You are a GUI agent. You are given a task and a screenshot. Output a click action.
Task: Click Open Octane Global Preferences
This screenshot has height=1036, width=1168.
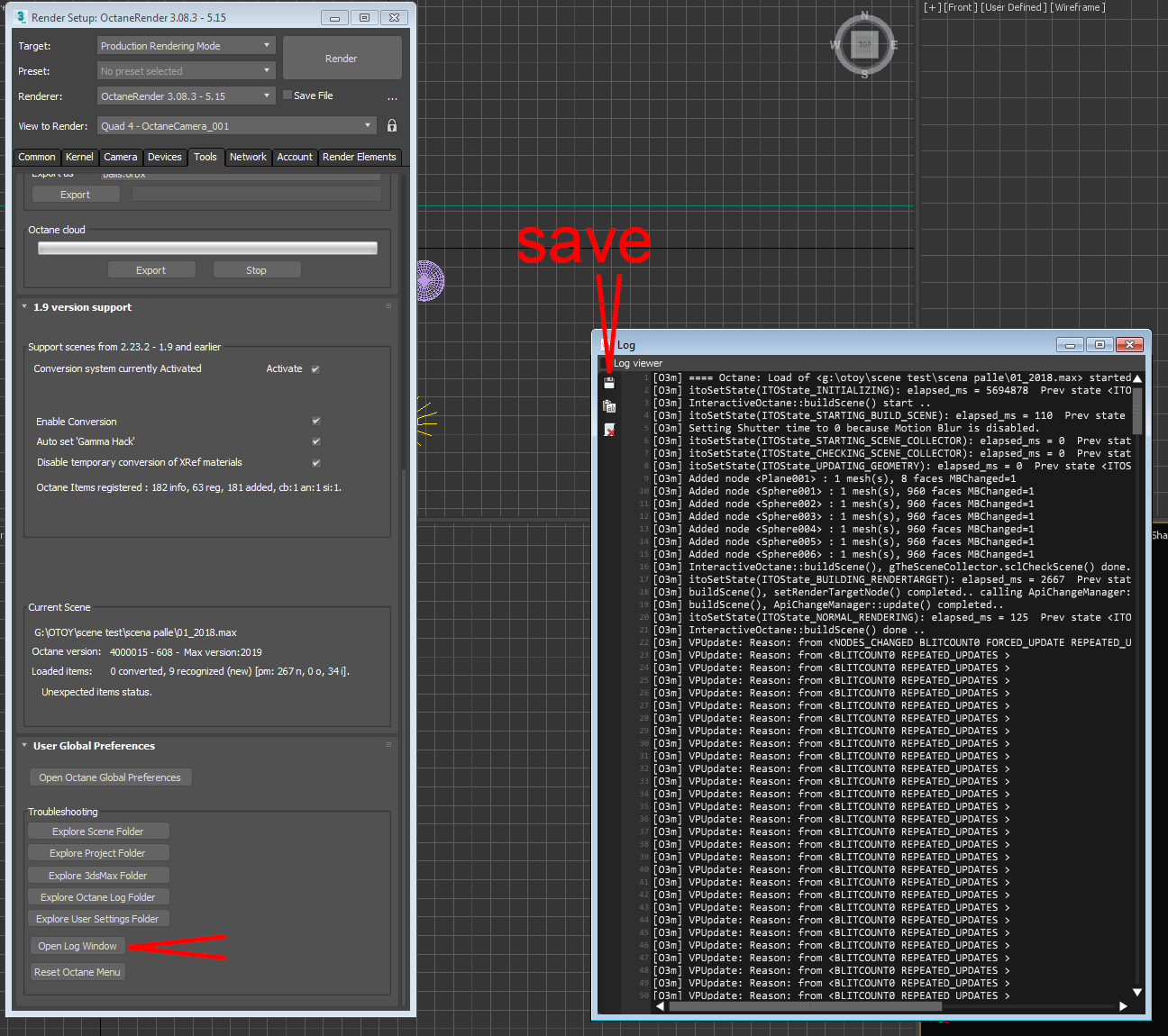pyautogui.click(x=110, y=777)
